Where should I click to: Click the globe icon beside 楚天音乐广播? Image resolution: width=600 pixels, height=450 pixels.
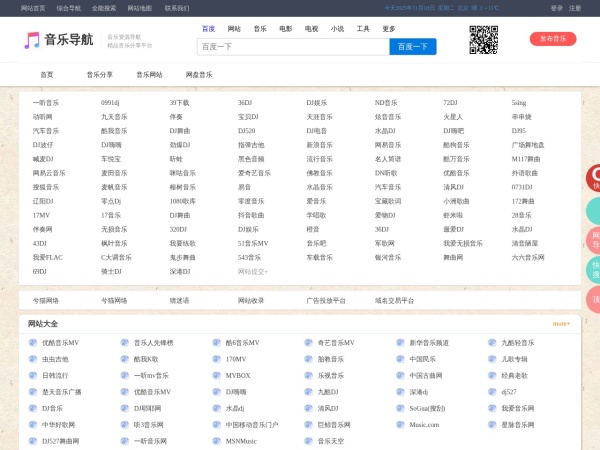click(33, 392)
